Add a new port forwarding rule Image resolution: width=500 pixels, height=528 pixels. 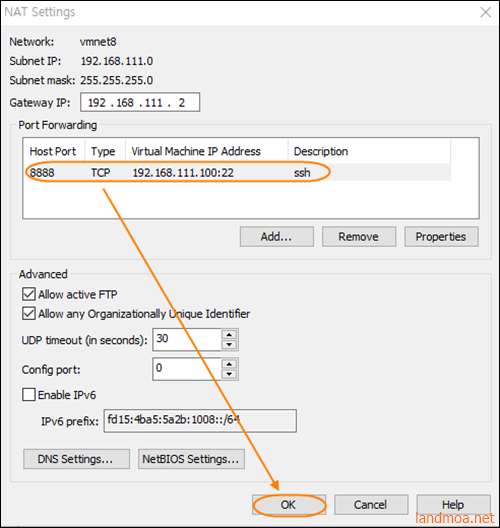(x=277, y=237)
